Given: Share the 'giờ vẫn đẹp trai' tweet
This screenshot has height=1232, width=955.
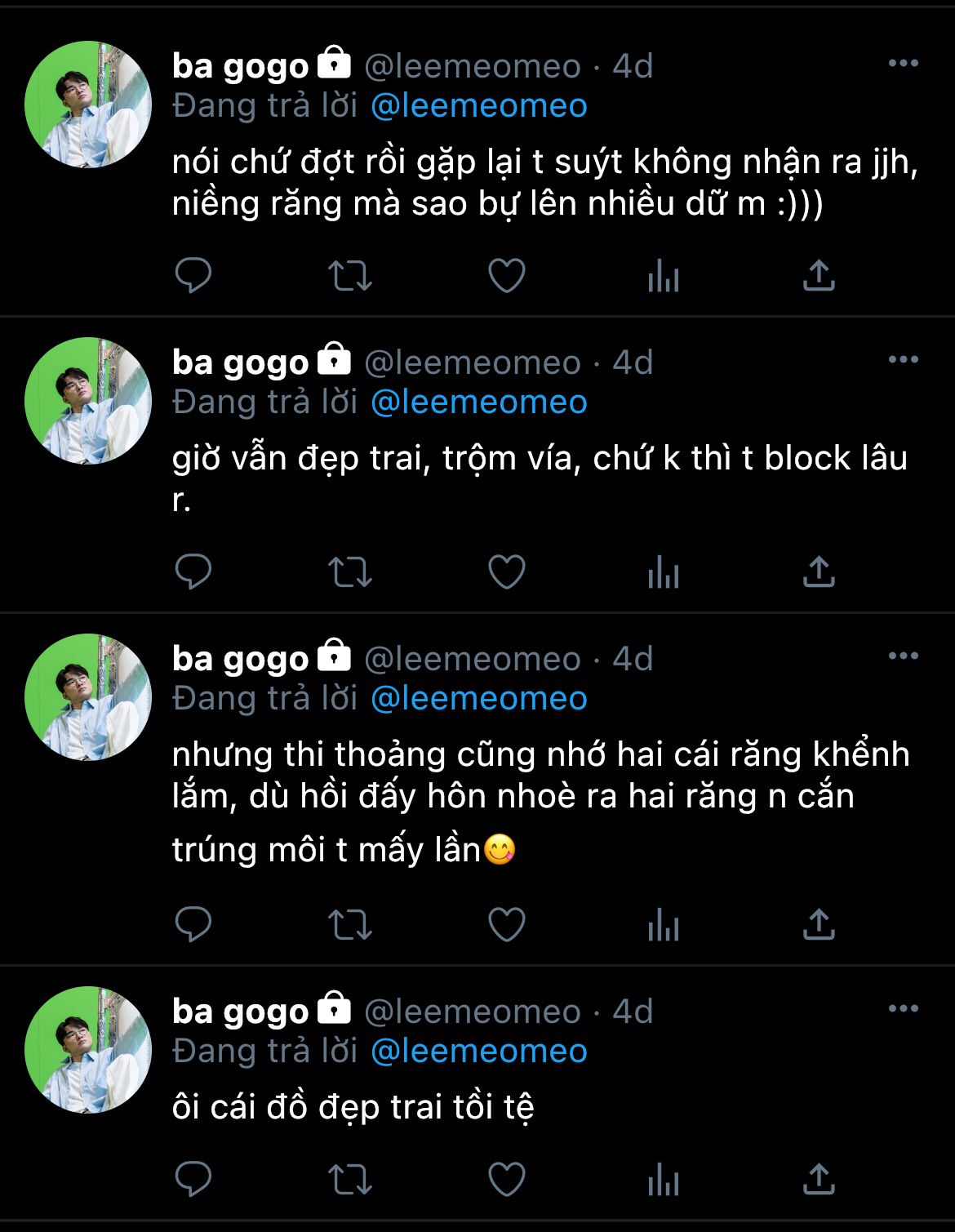Looking at the screenshot, I should tap(819, 572).
